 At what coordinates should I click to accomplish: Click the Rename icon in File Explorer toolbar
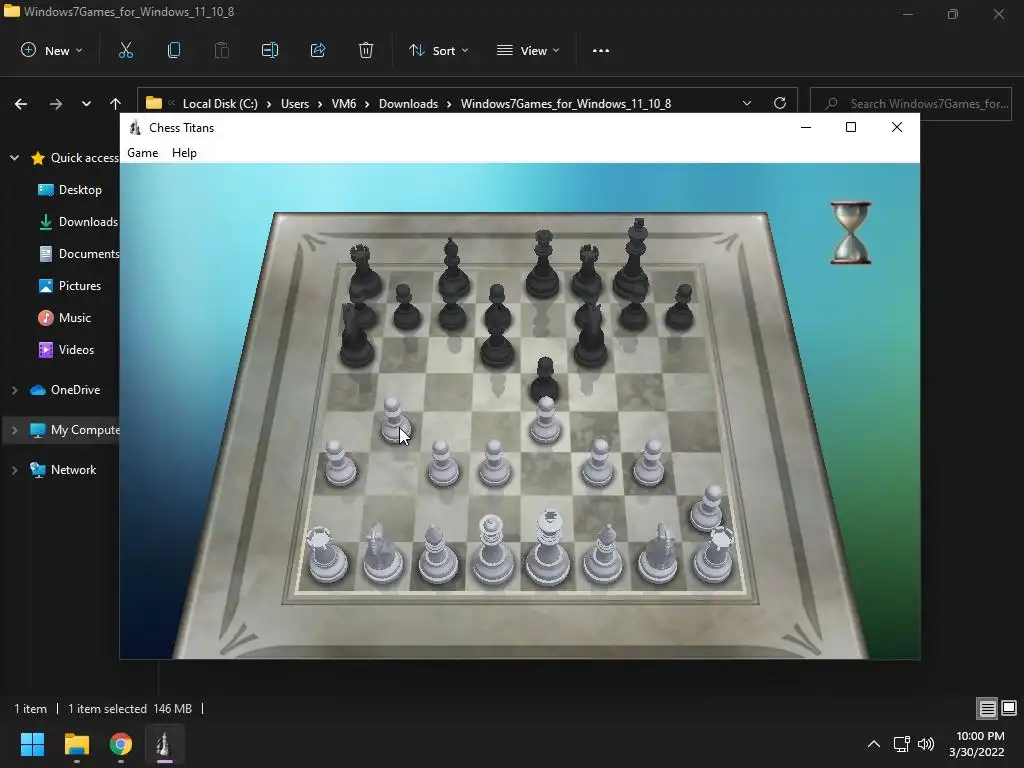pyautogui.click(x=270, y=50)
